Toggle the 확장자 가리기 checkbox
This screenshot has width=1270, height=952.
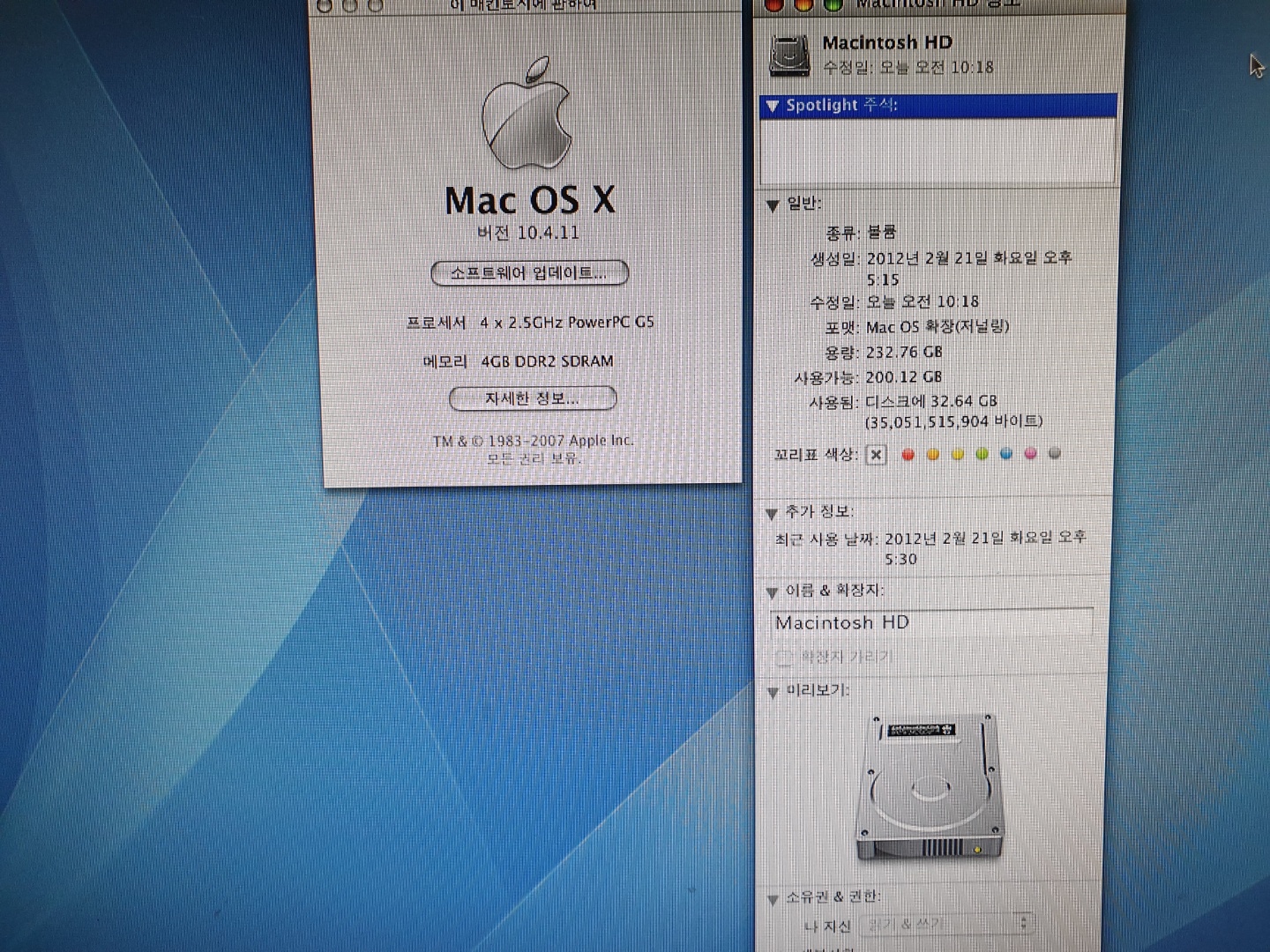point(784,658)
